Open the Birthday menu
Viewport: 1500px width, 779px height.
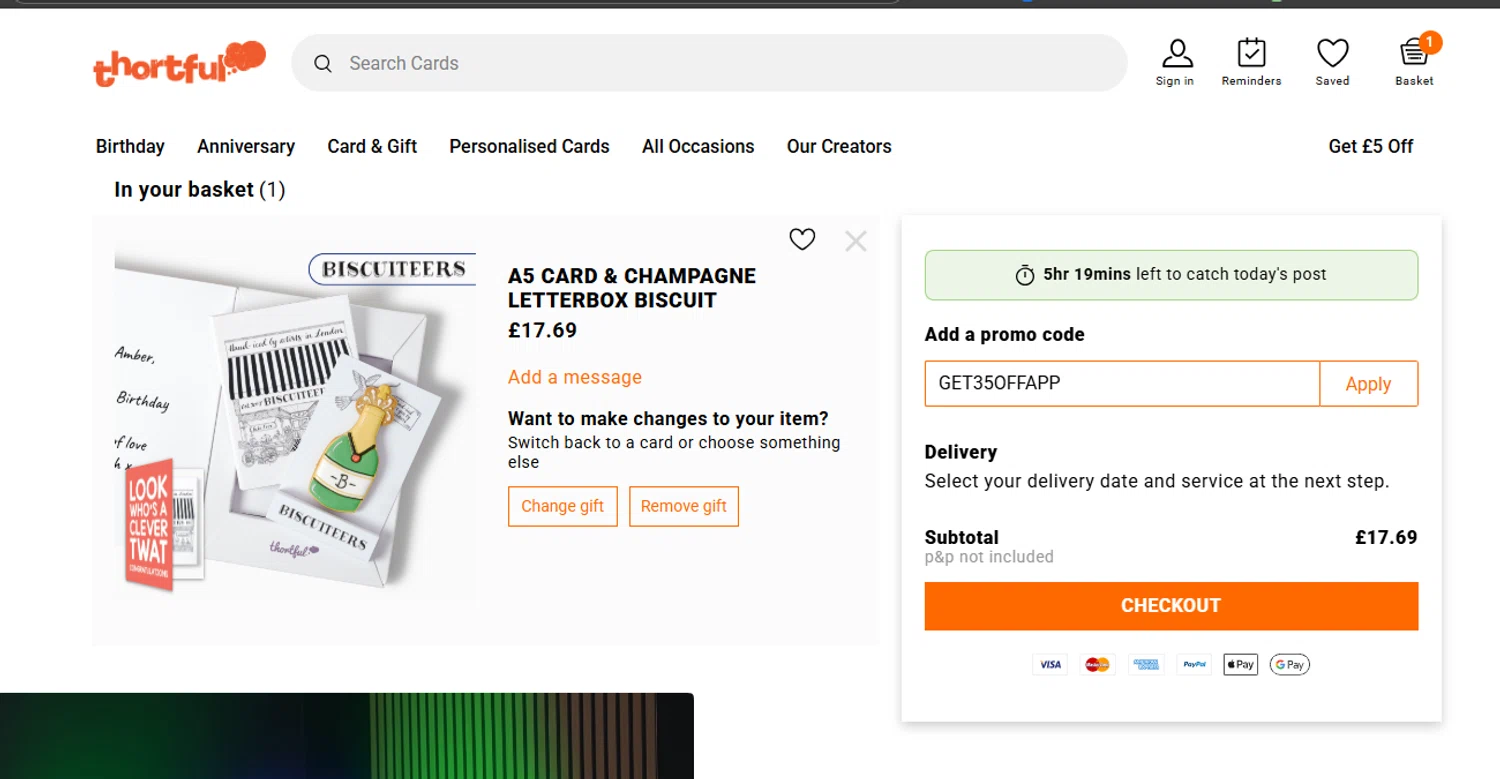point(130,146)
